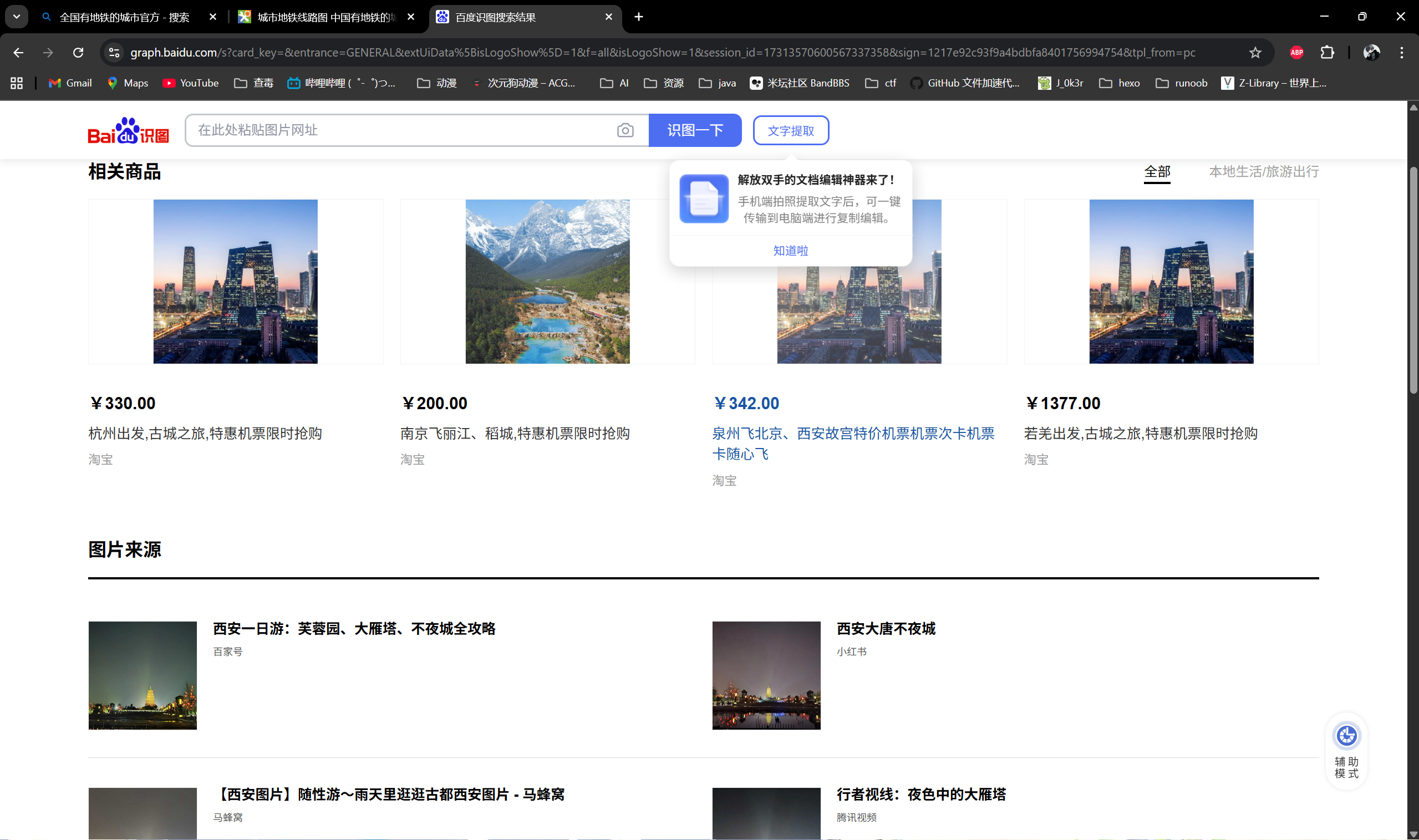Click the 文字提取 button
Viewport: 1419px width, 840px height.
(790, 131)
